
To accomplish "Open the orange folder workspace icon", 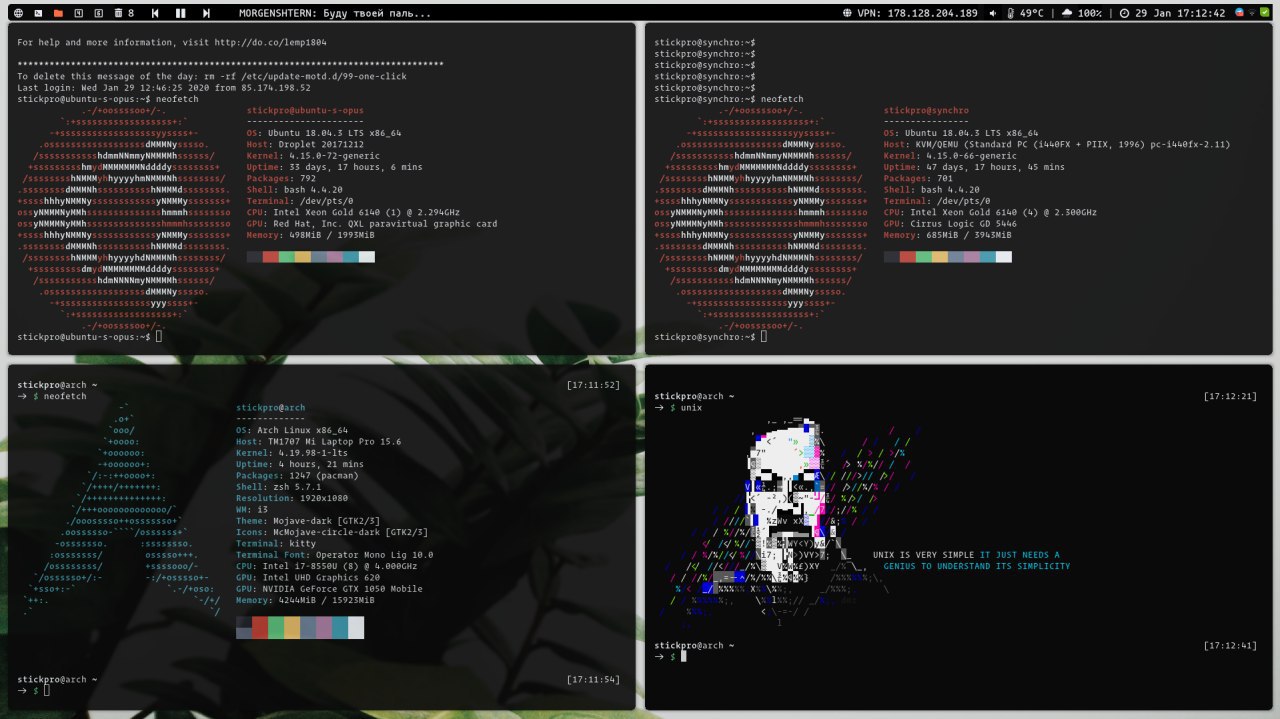I will [58, 13].
